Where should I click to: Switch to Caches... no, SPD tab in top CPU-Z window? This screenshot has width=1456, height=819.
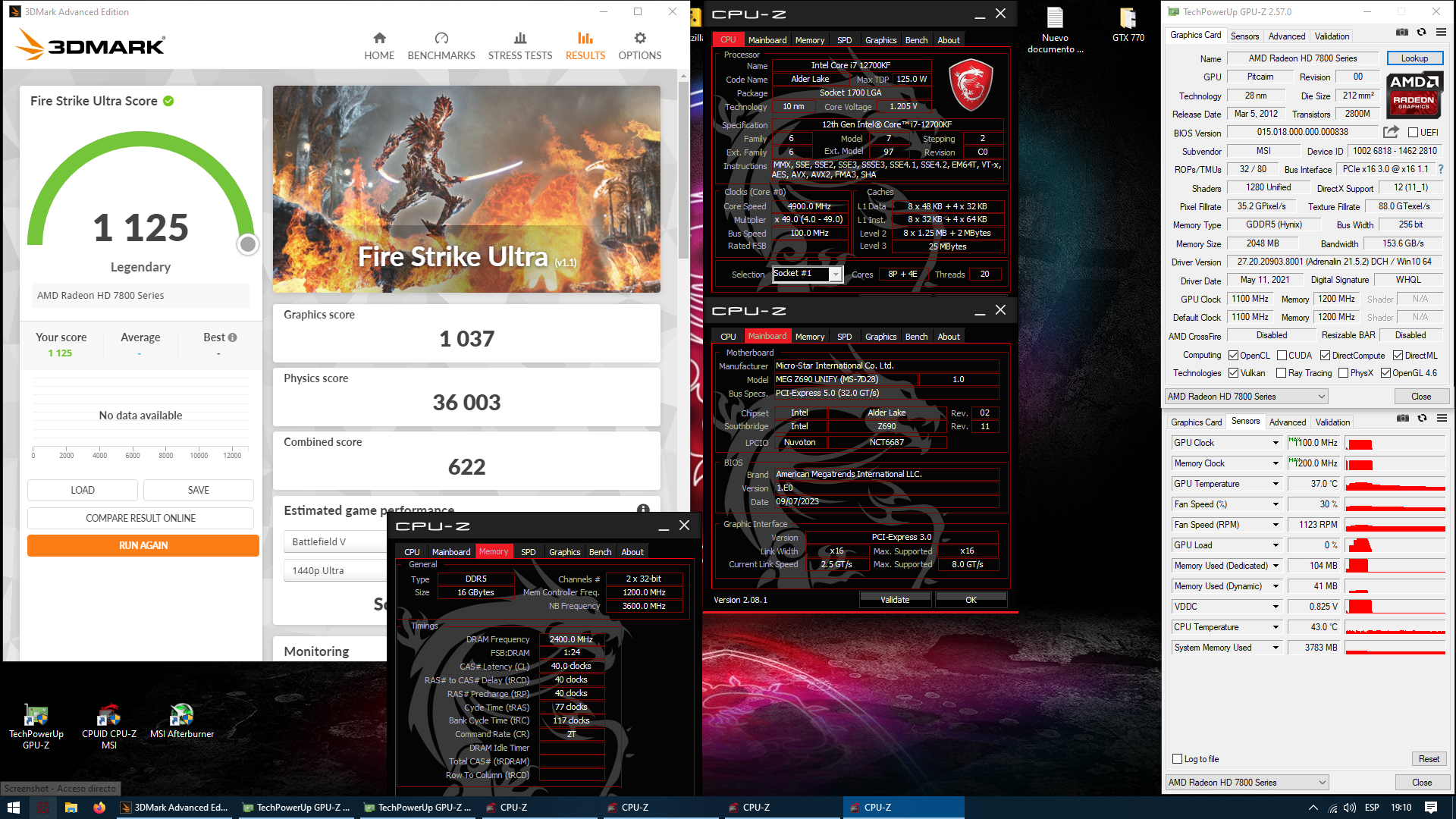pyautogui.click(x=844, y=40)
